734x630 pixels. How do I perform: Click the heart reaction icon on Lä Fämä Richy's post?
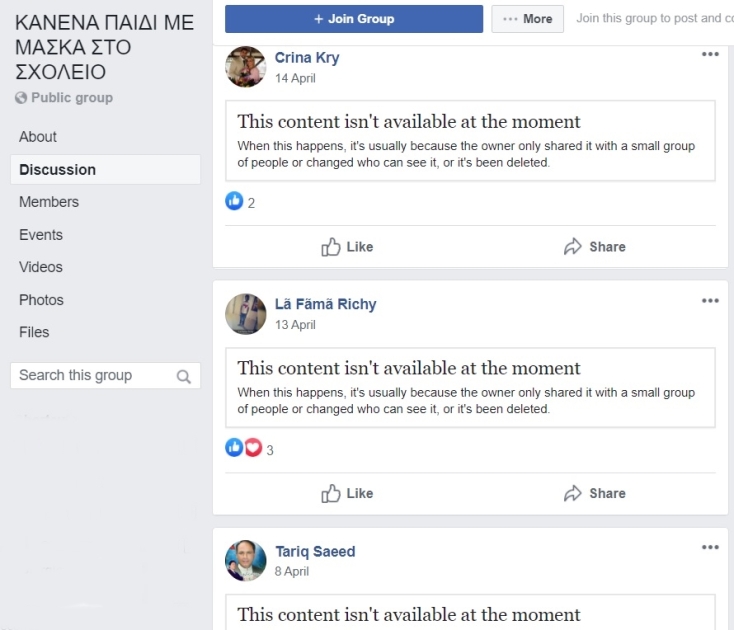pyautogui.click(x=253, y=448)
